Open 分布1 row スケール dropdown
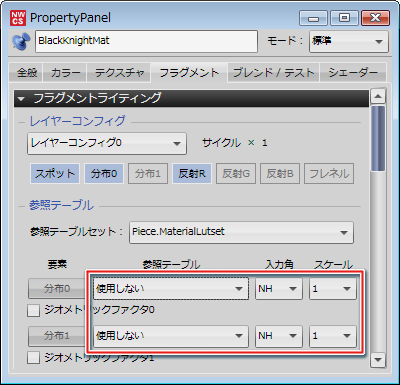This screenshot has width=400, height=385. pyautogui.click(x=333, y=336)
